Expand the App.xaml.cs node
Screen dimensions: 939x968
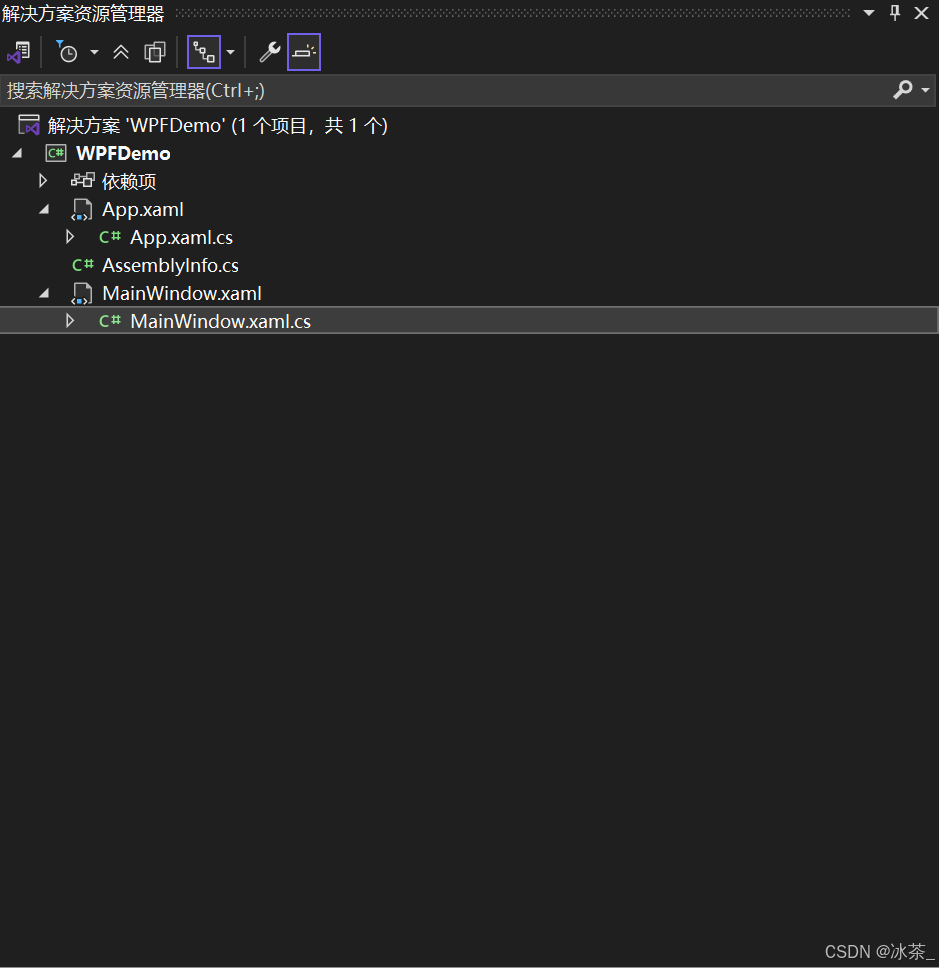click(70, 237)
